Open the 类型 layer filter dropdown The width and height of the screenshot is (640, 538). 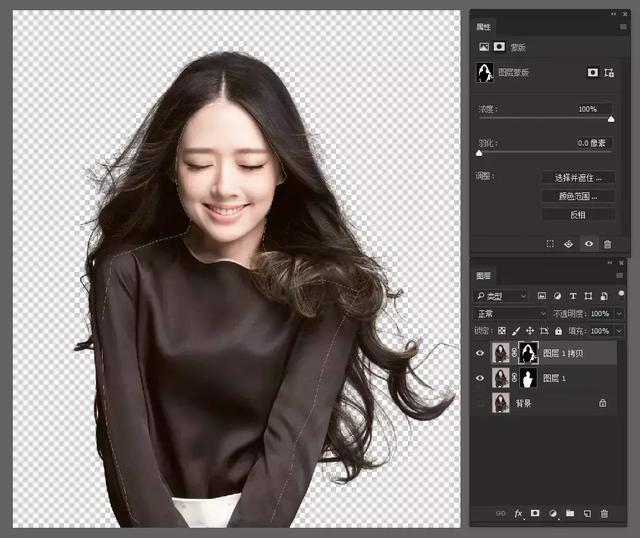(502, 296)
